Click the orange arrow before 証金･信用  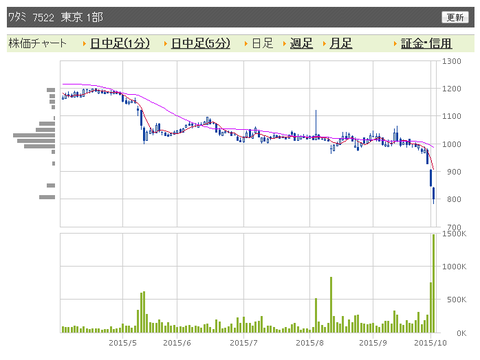395,44
